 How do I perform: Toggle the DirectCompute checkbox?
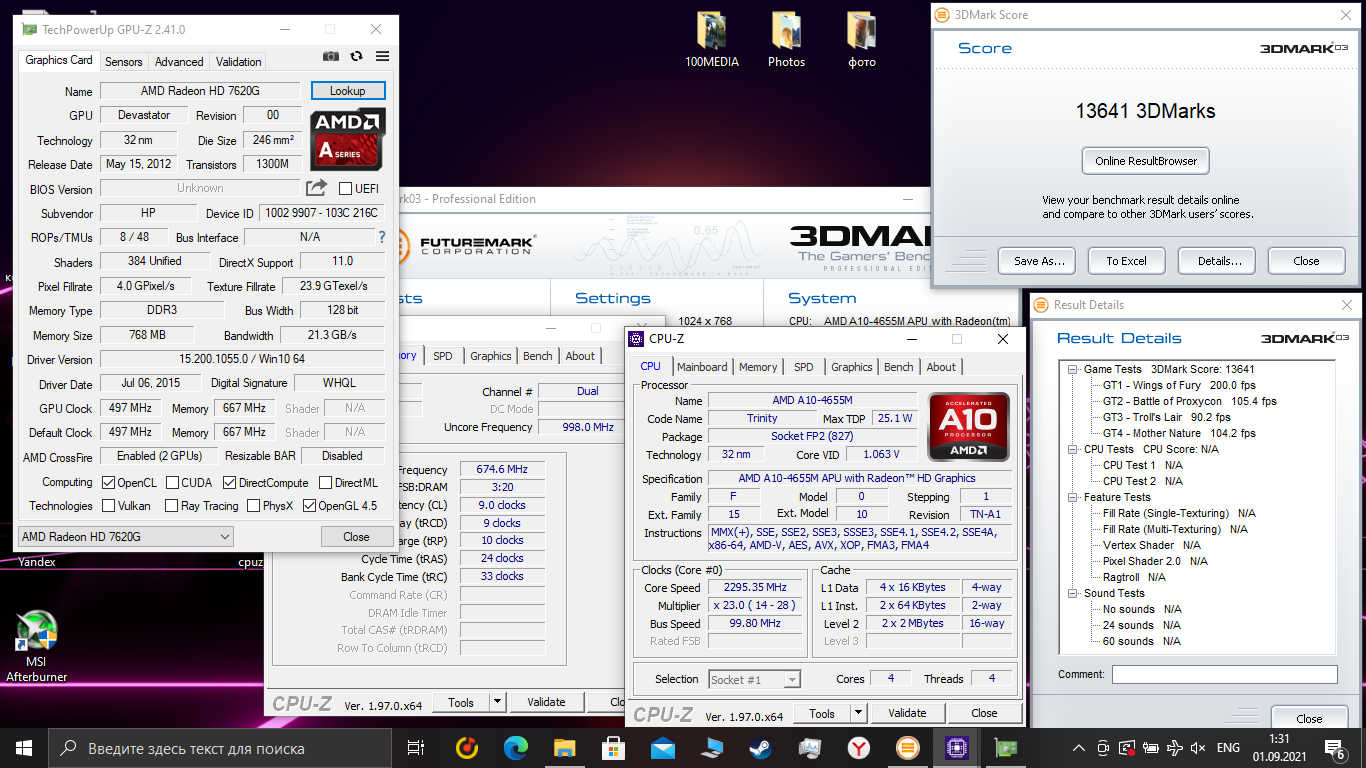229,482
